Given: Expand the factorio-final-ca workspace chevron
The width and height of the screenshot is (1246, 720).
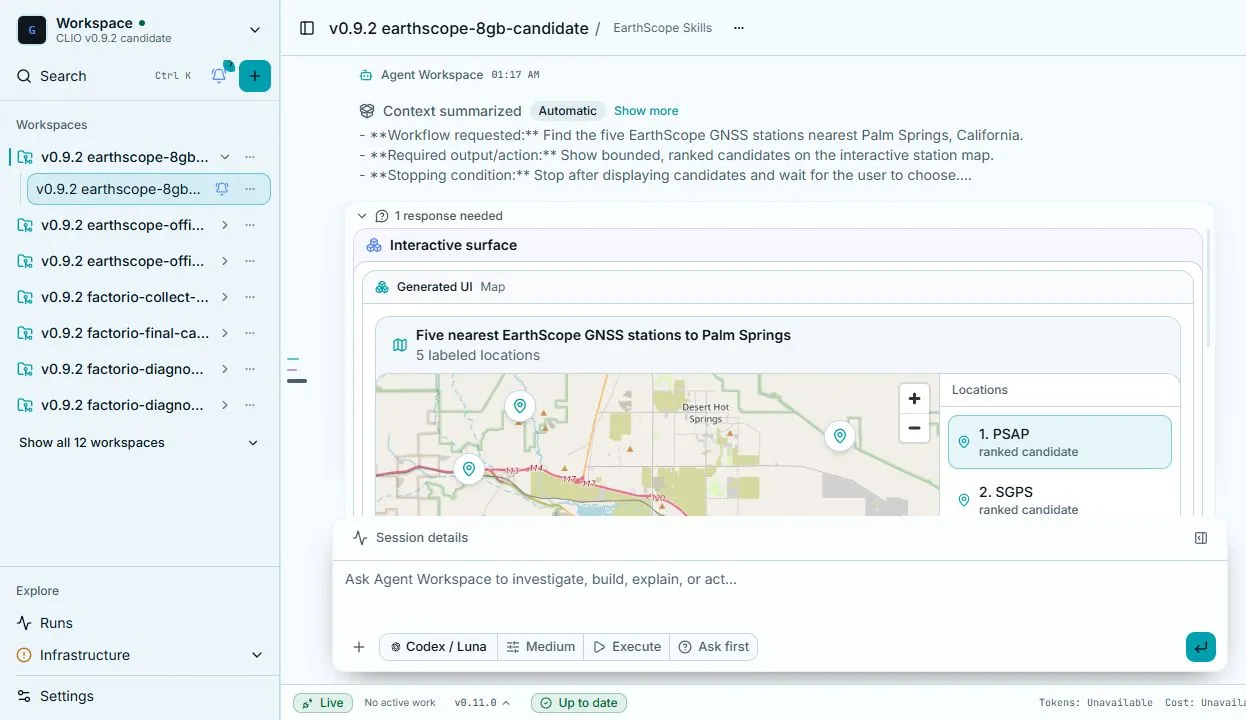Looking at the screenshot, I should [225, 333].
